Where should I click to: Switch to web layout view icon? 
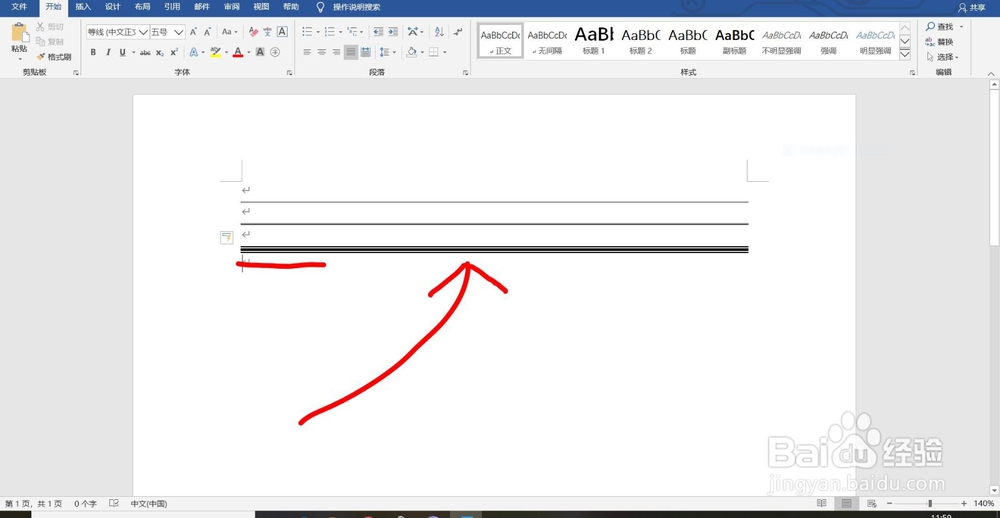(871, 503)
